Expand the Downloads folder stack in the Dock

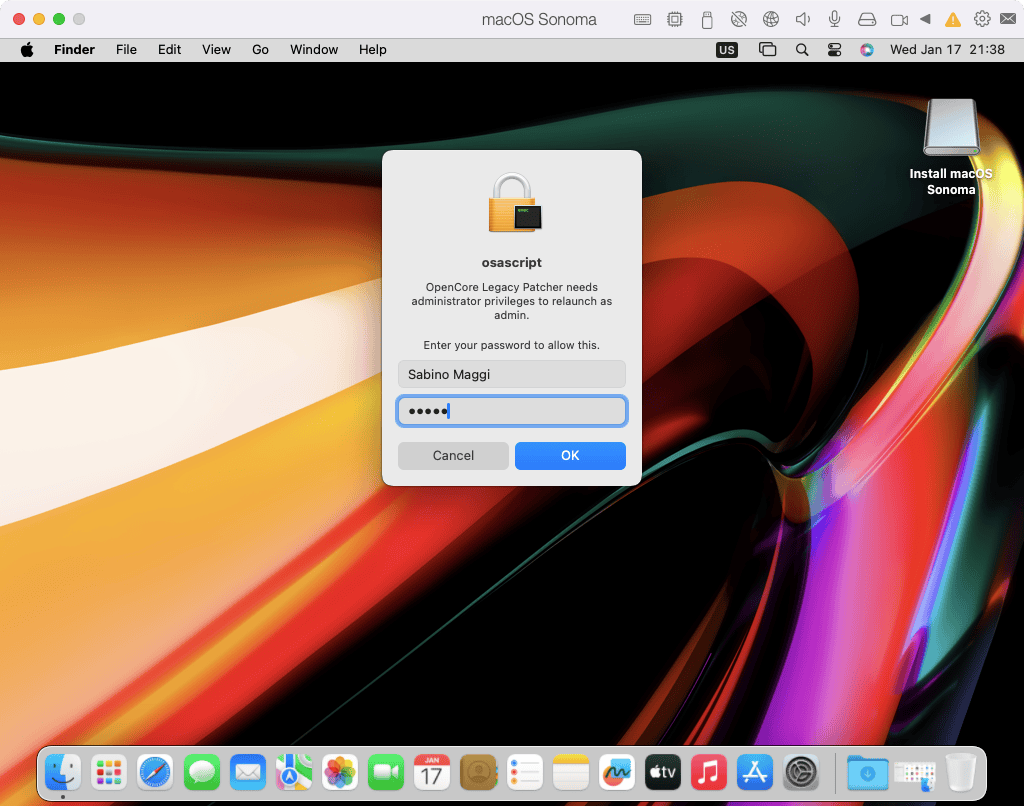[x=867, y=772]
